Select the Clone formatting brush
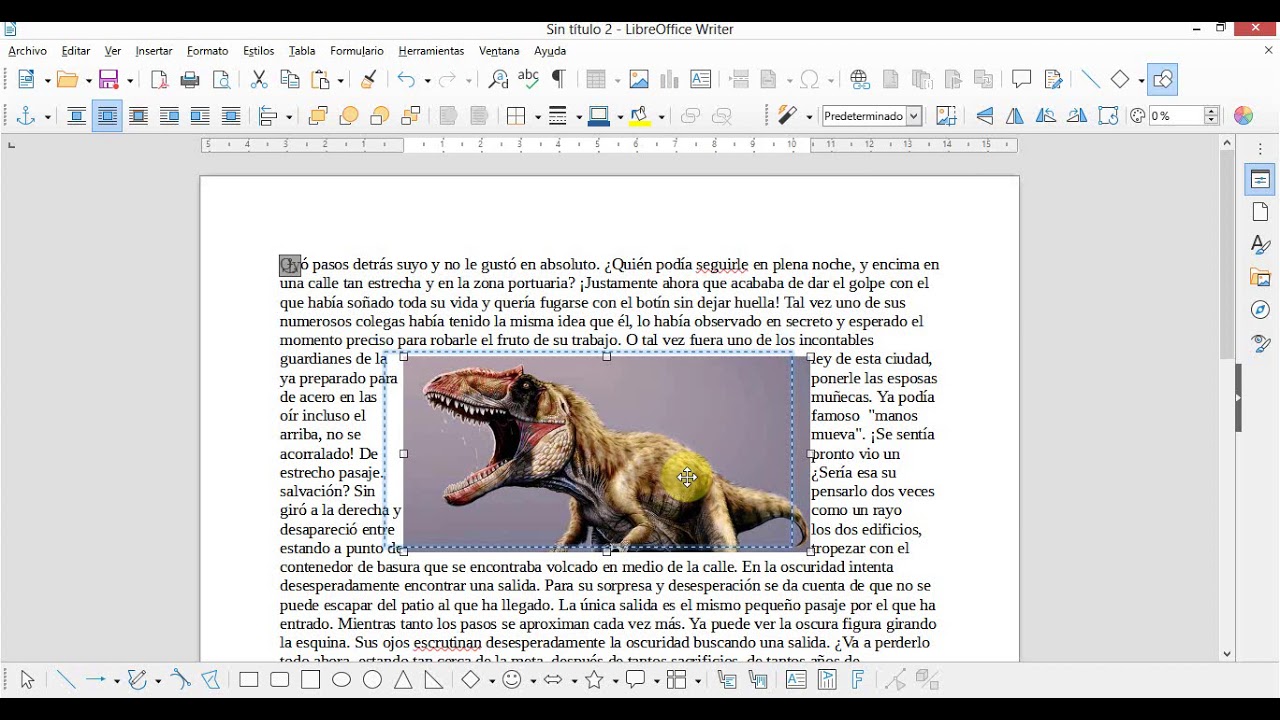Viewport: 1280px width, 720px height. click(x=369, y=80)
